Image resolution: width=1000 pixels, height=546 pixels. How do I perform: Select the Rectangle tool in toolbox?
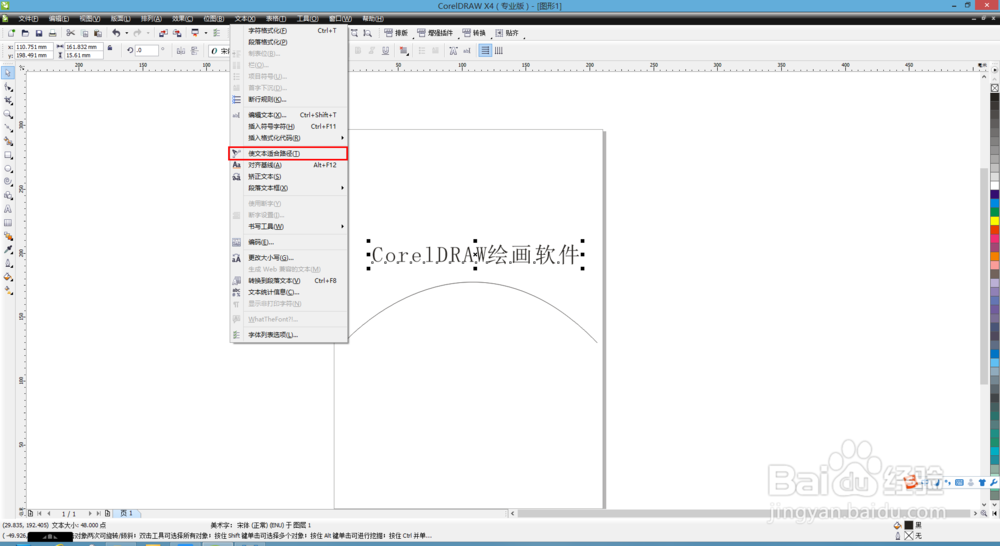(8, 155)
